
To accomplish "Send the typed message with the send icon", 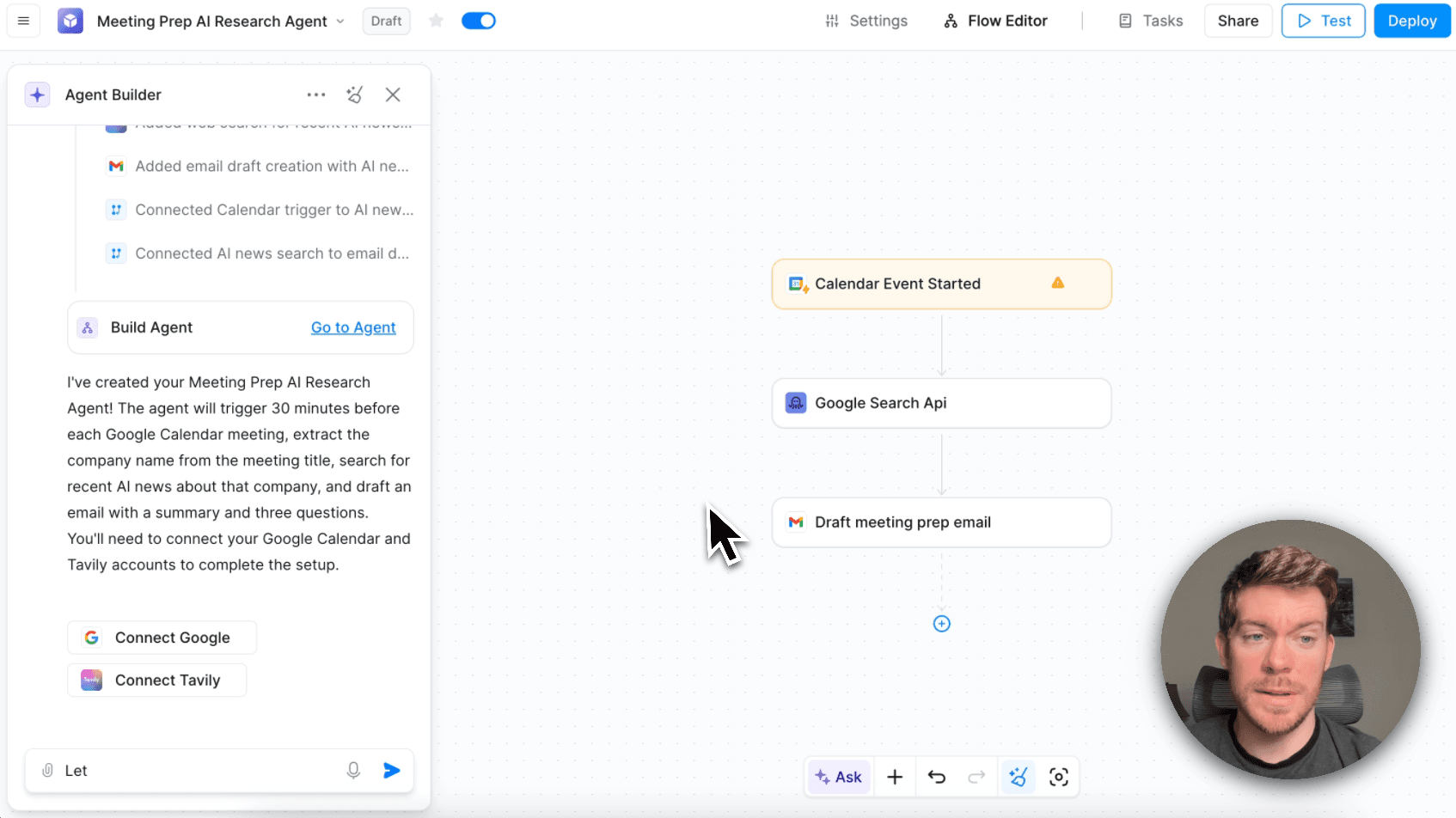I will [x=393, y=771].
